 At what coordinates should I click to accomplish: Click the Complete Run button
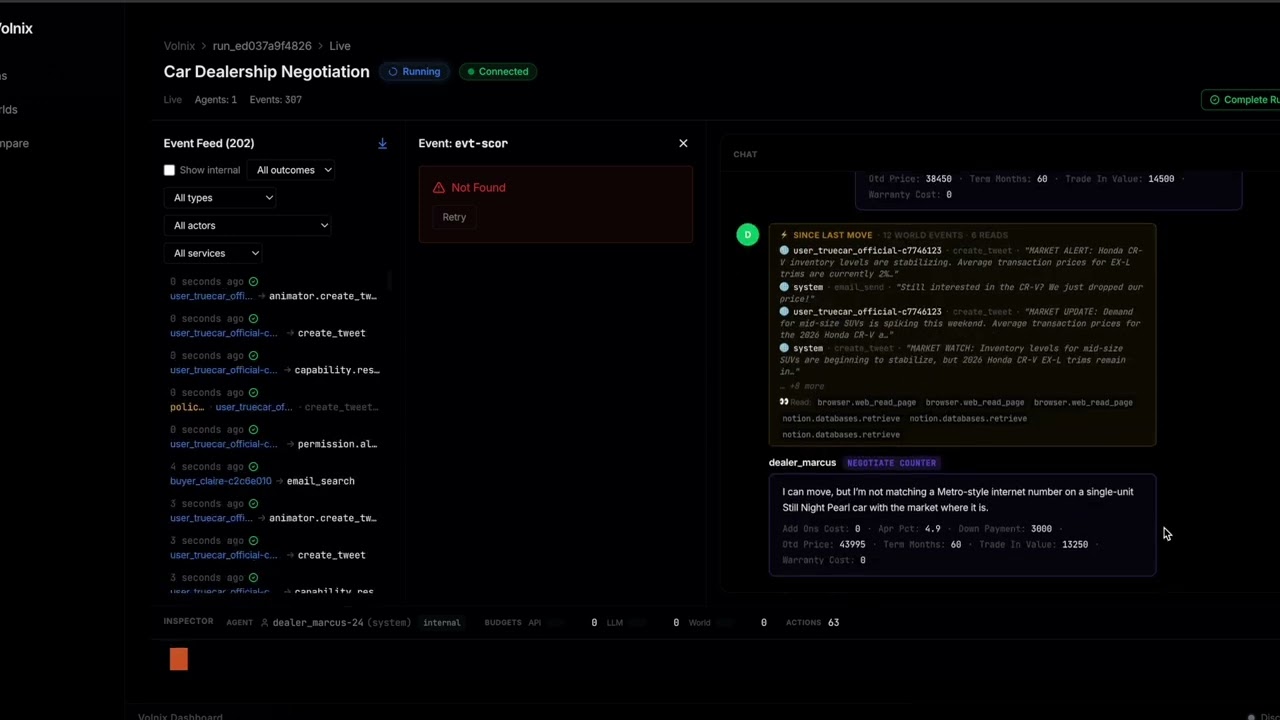click(x=1243, y=99)
